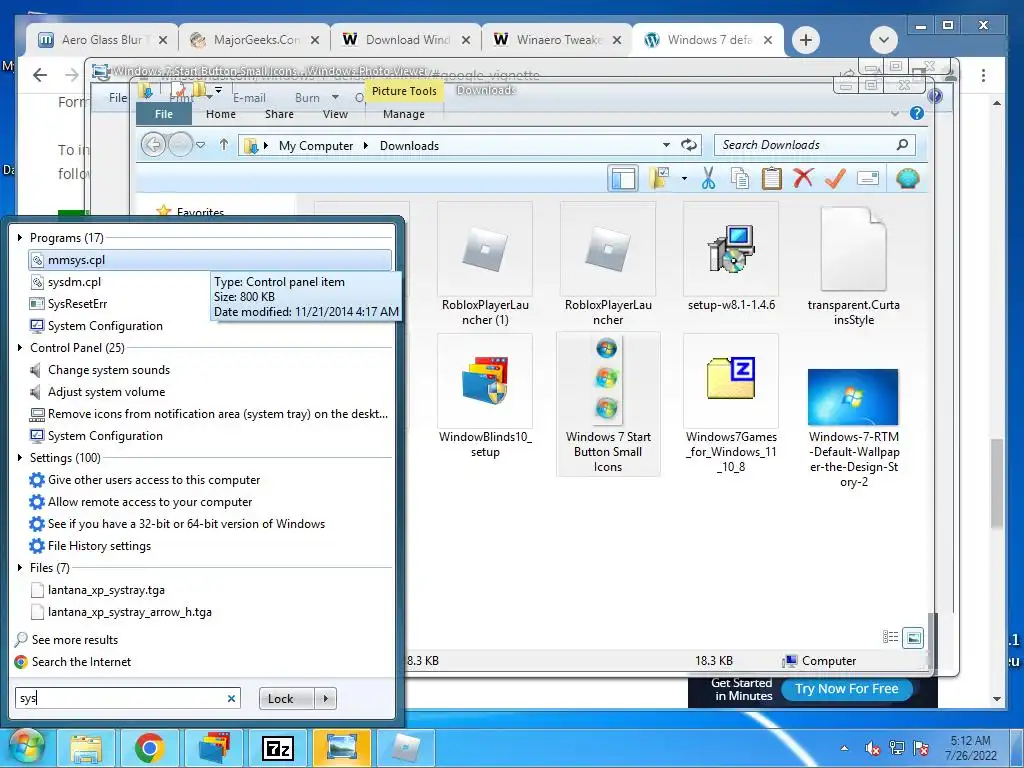Click the Cut scissors icon in Explorer toolbar
This screenshot has height=768, width=1024.
tap(708, 178)
